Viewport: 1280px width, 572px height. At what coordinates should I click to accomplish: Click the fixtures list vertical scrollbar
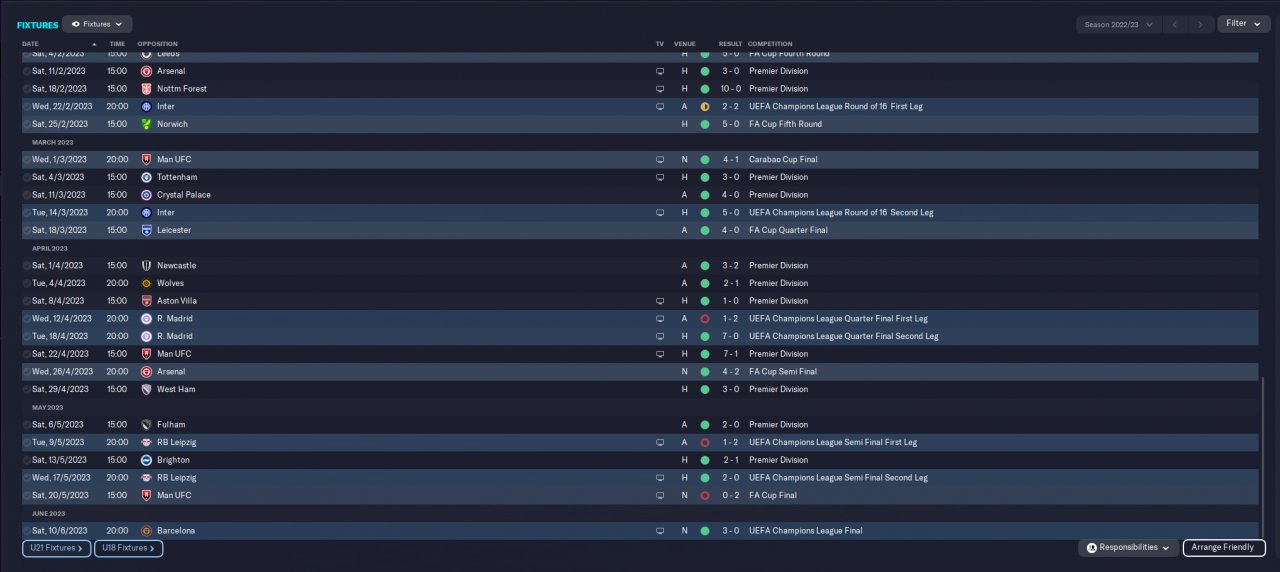(x=1263, y=460)
